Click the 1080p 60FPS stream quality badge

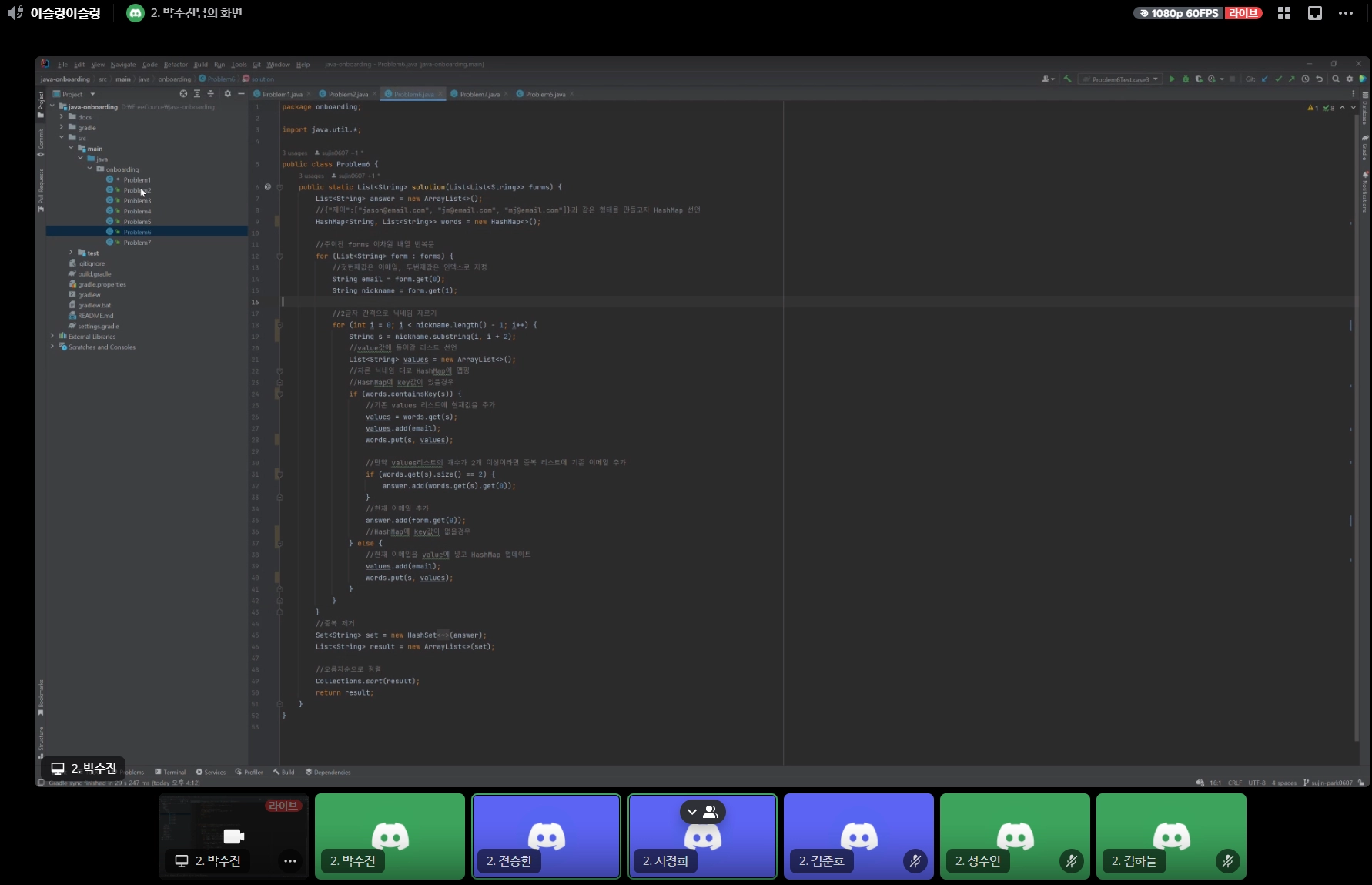[x=1178, y=13]
